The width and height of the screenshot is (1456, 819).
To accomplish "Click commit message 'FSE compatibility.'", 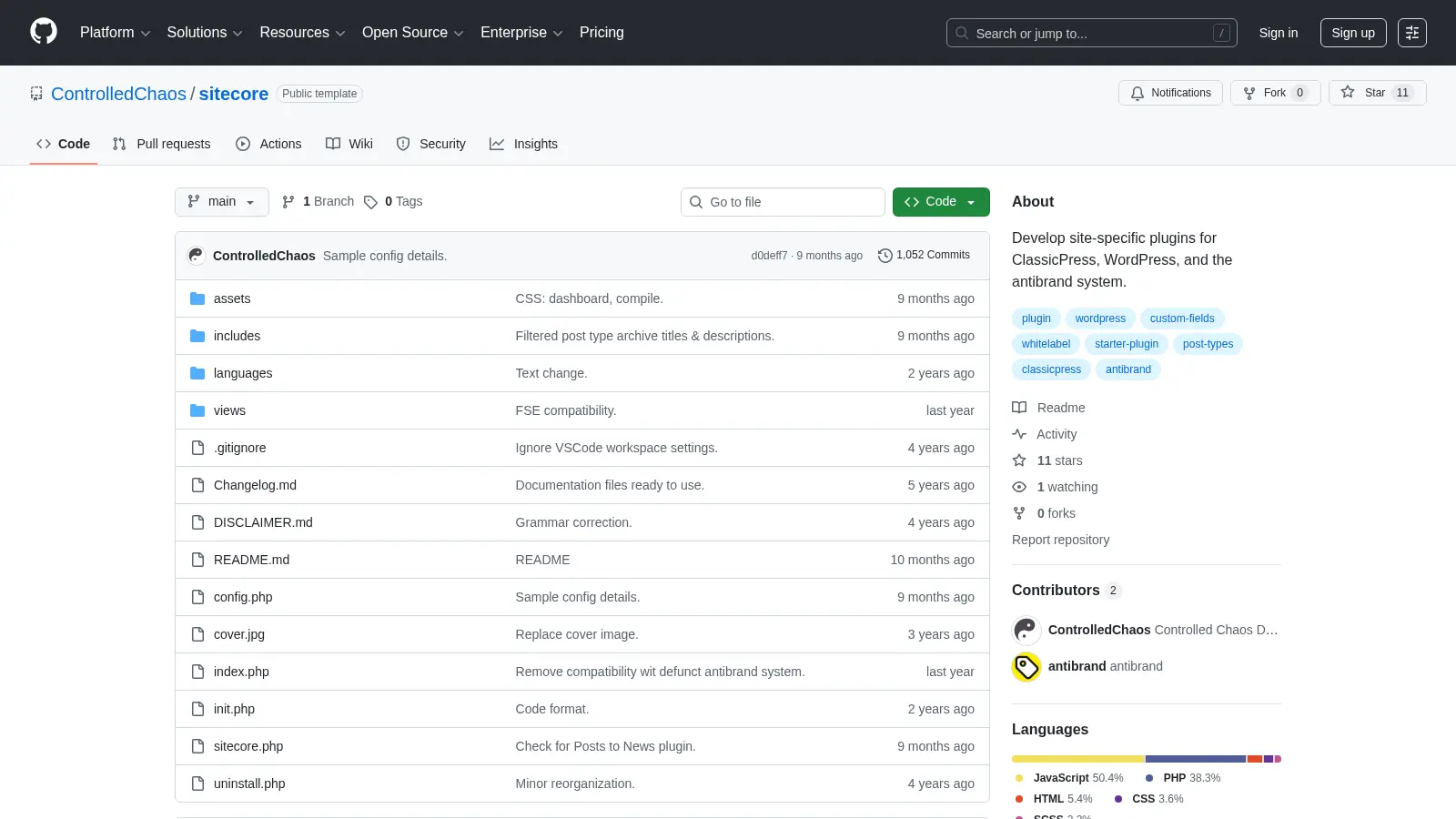I will 565,410.
